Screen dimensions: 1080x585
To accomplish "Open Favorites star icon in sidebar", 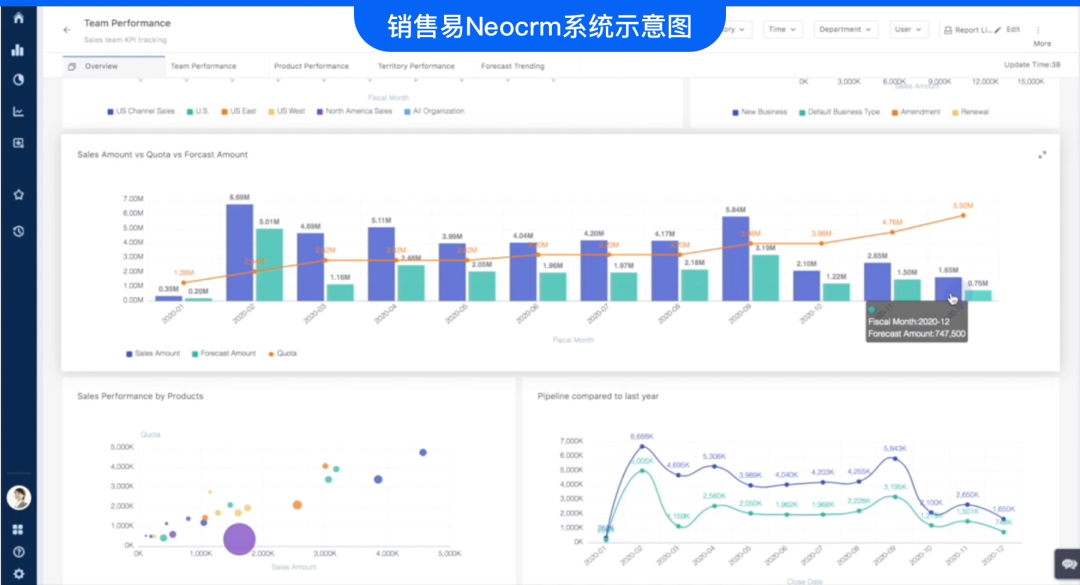I will click(18, 195).
